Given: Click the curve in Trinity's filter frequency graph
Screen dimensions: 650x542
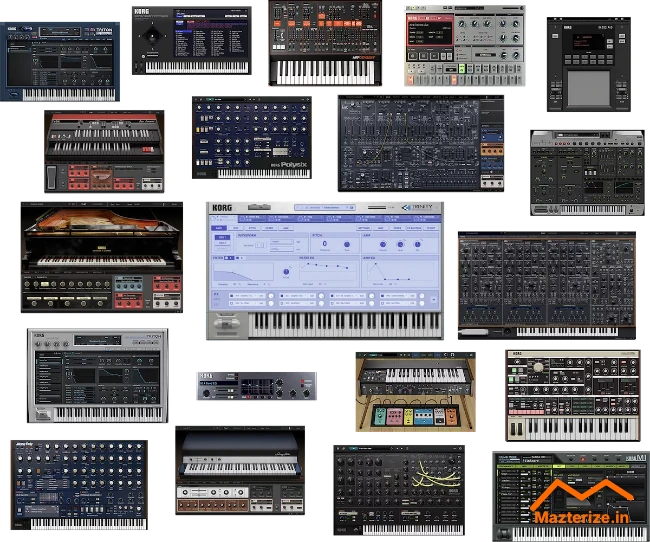Looking at the screenshot, I should coord(232,274).
